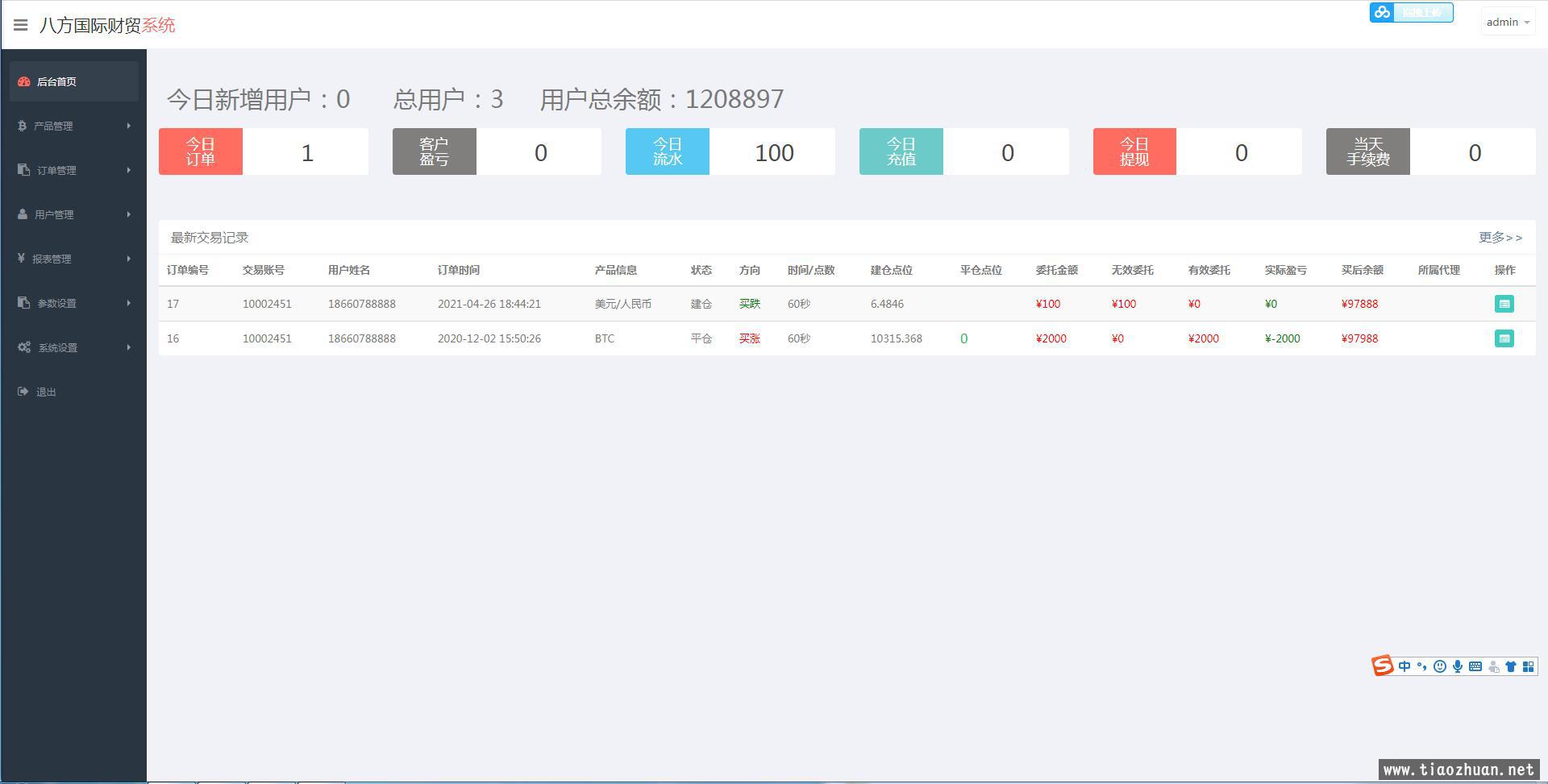Expand the 产品管理 submenu arrow
1548x784 pixels.
point(128,126)
